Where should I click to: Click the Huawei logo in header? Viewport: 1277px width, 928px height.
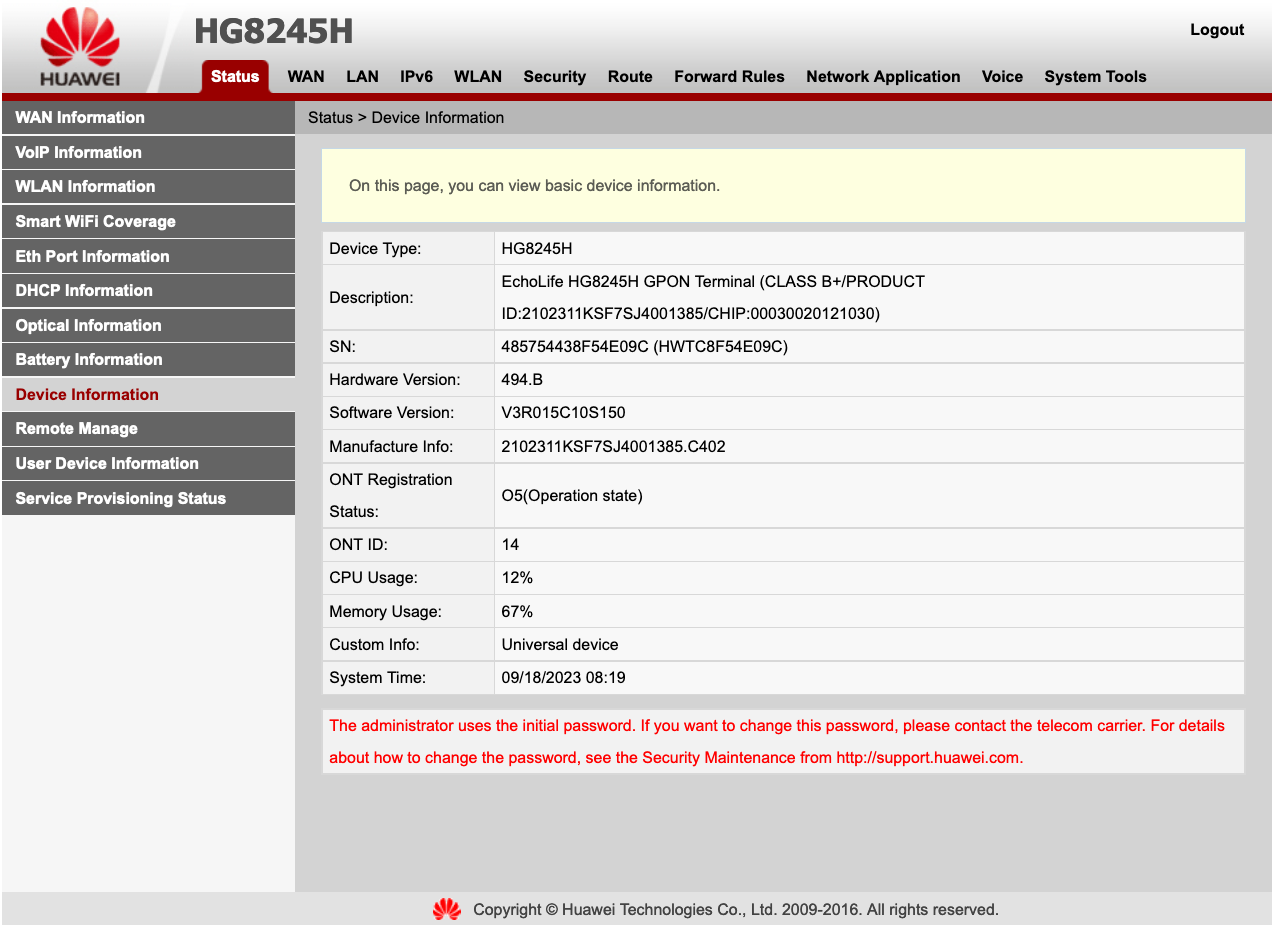tap(80, 47)
